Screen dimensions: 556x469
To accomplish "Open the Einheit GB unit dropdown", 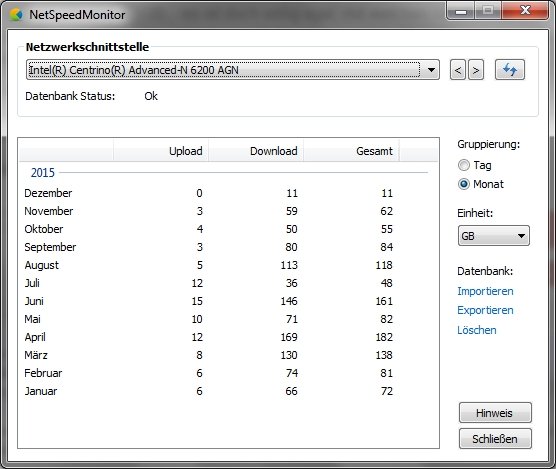I will (x=494, y=236).
